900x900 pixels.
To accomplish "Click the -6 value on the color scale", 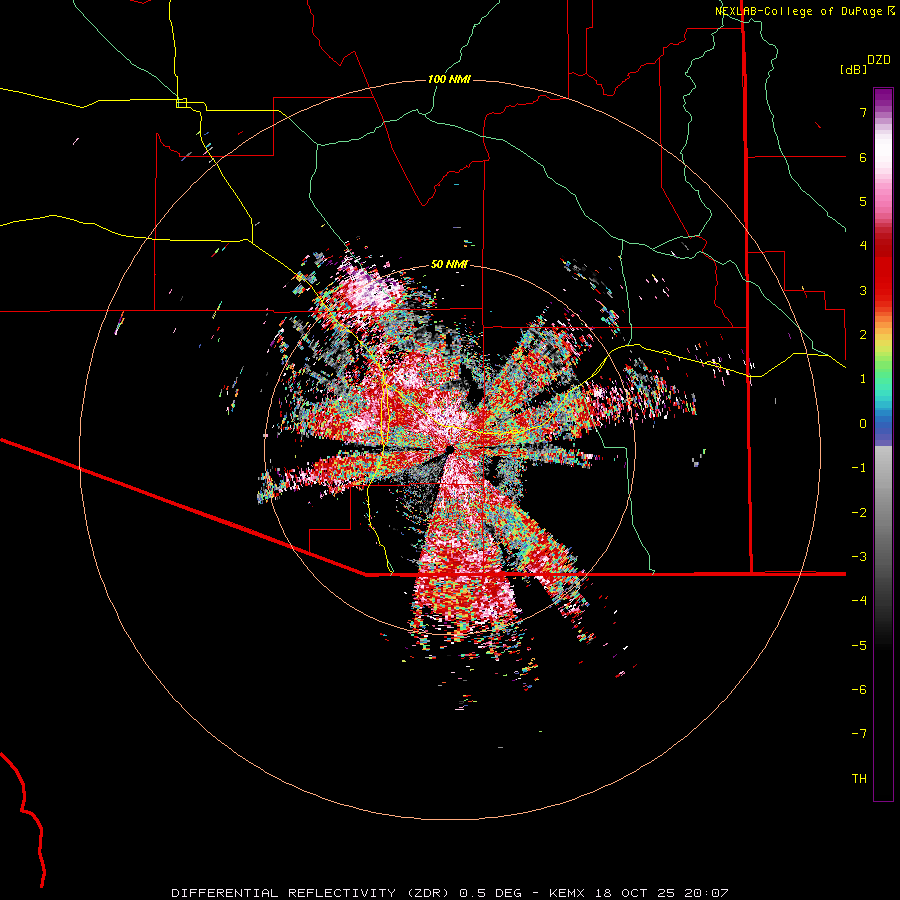I will tap(859, 690).
